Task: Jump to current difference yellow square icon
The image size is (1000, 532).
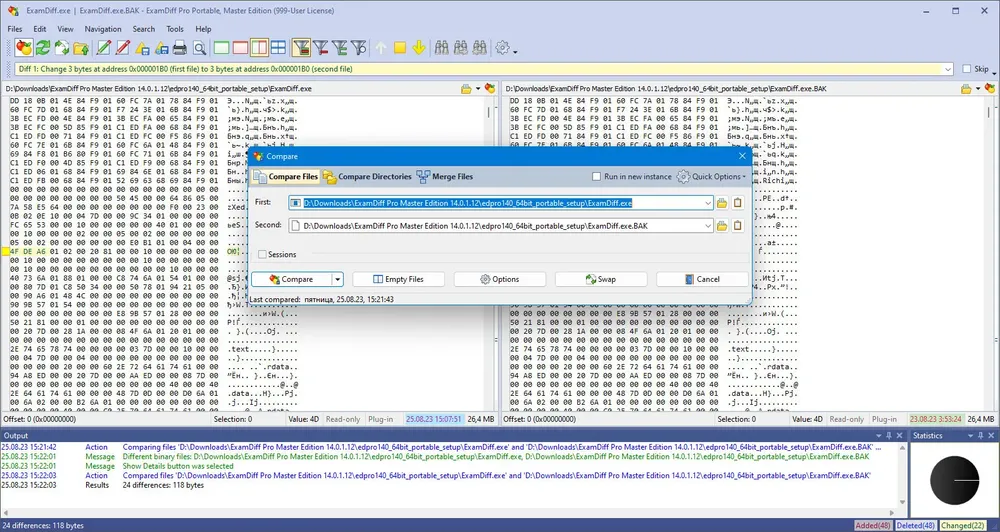Action: click(x=400, y=48)
